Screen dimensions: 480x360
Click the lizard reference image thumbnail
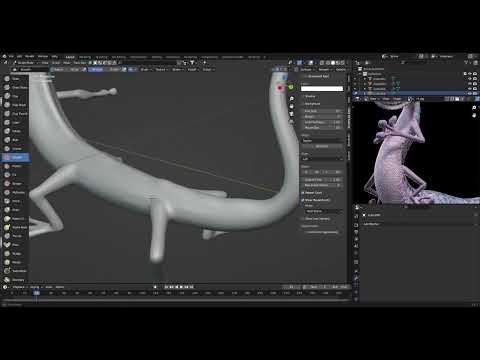tap(416, 153)
